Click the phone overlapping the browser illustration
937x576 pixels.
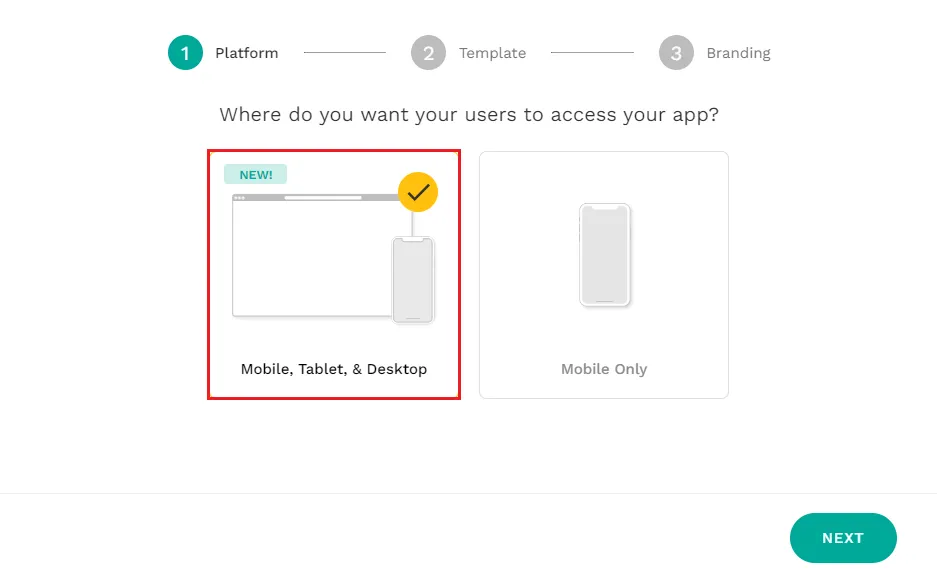pos(413,280)
